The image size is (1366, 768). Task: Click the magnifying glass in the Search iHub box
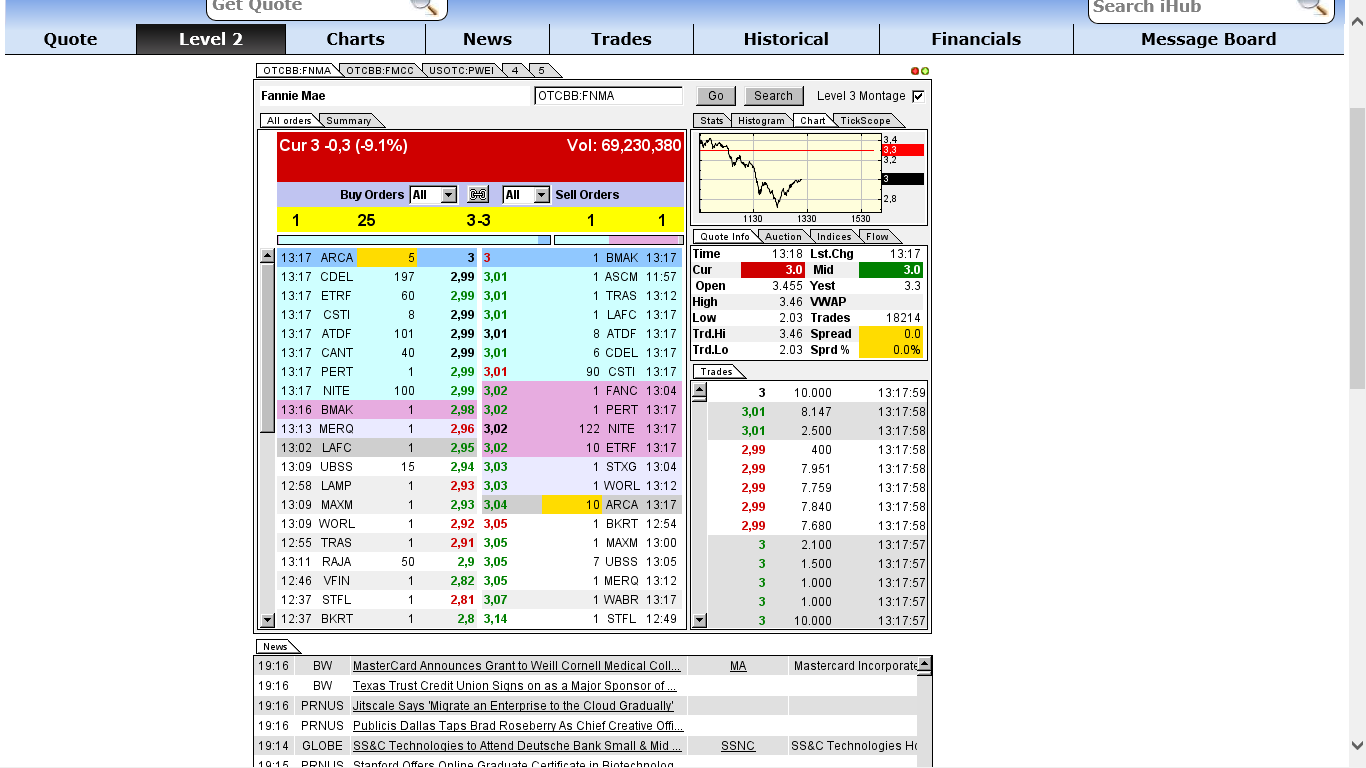pos(1313,8)
